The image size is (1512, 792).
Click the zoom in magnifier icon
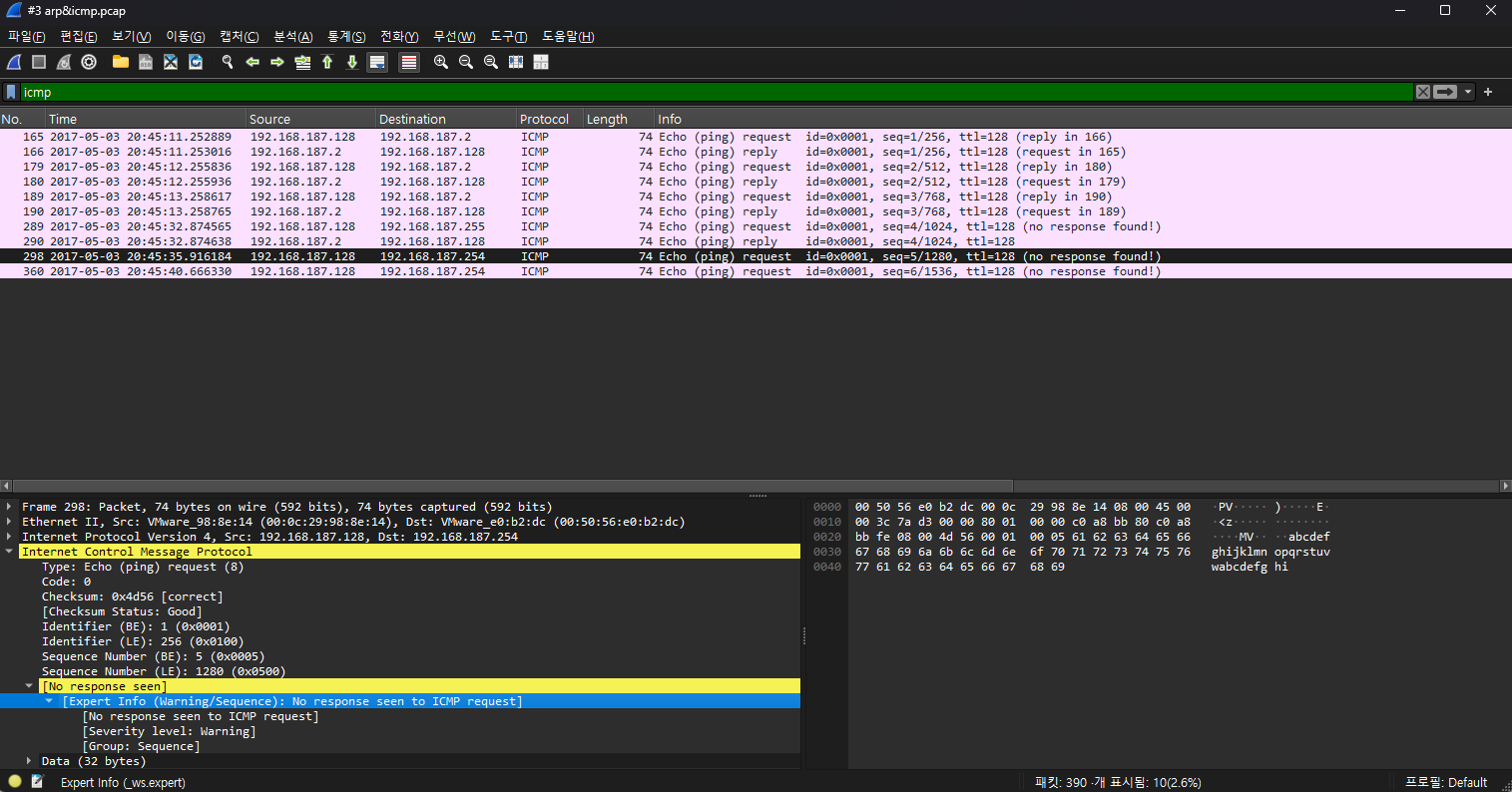point(440,62)
